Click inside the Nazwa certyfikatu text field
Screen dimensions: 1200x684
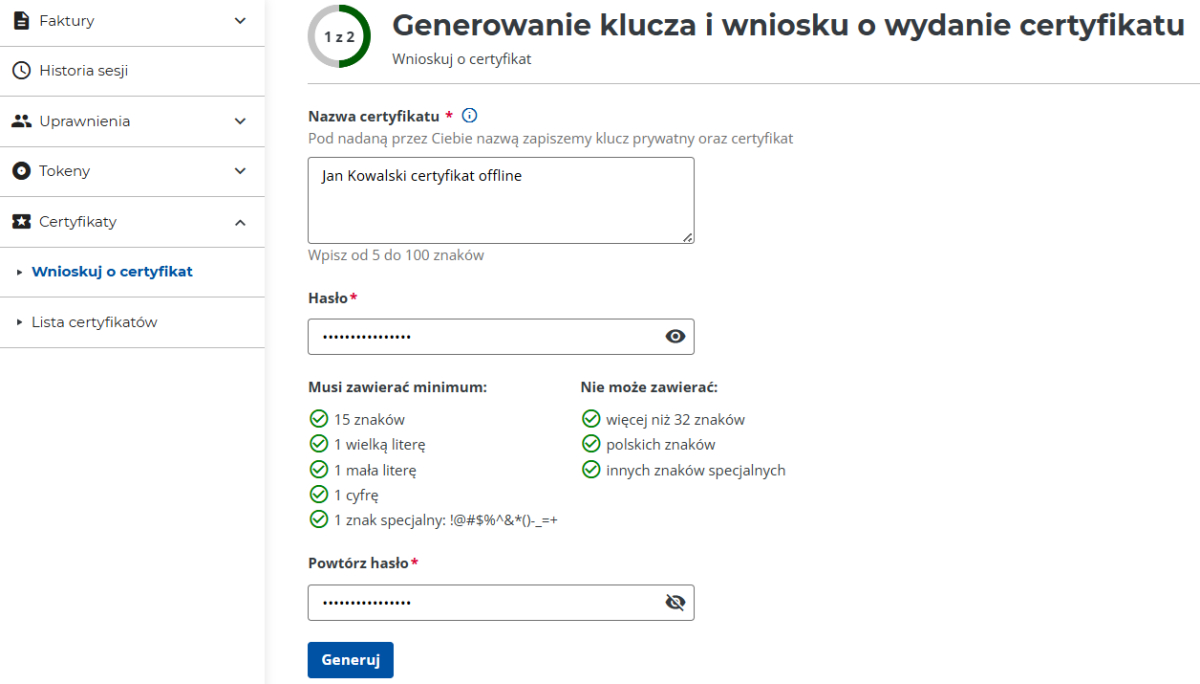500,200
